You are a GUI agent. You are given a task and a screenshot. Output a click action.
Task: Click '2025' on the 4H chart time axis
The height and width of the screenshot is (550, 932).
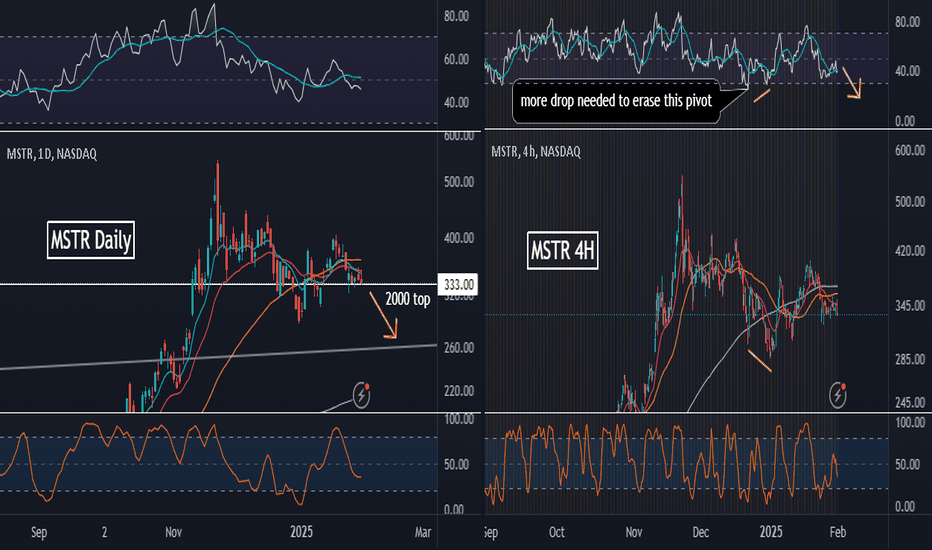click(771, 532)
